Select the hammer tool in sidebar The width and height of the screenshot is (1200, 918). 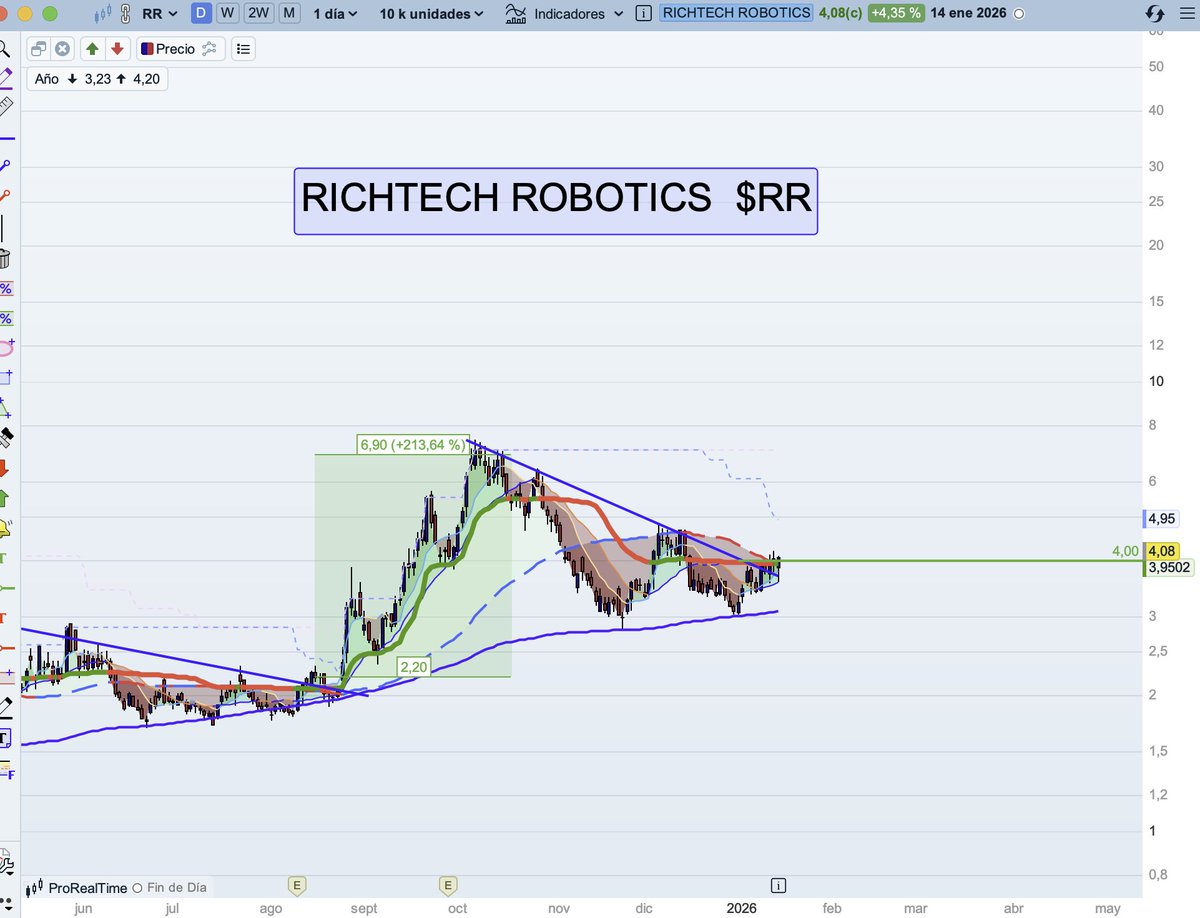[5, 437]
